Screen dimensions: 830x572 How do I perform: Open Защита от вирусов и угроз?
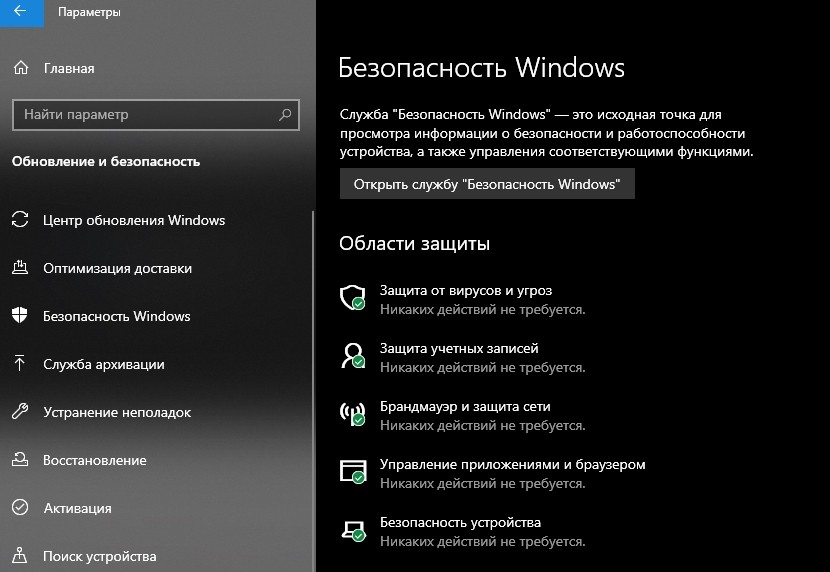pos(466,290)
